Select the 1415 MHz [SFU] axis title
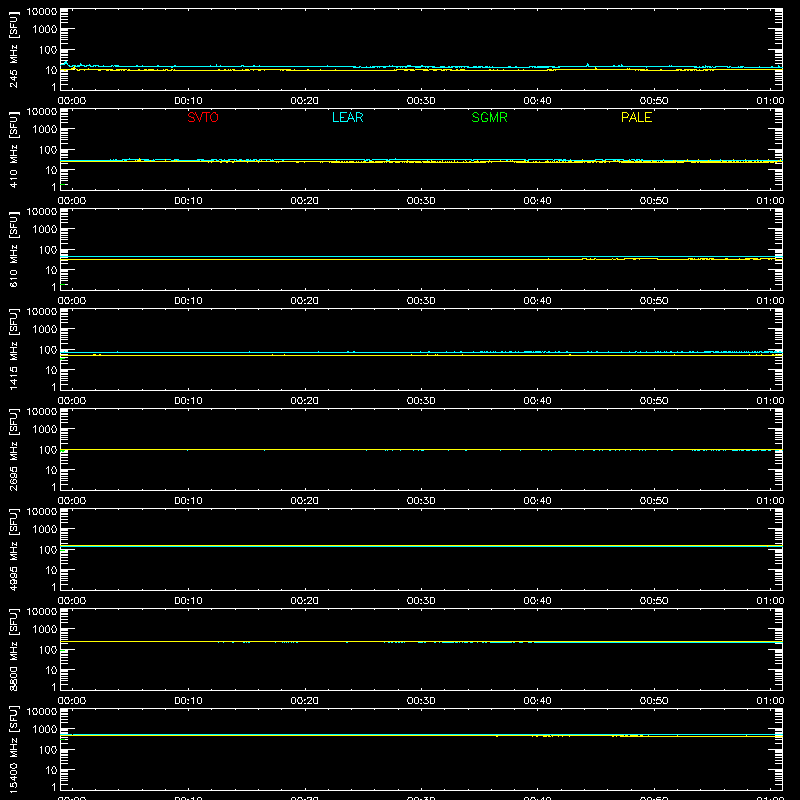The height and width of the screenshot is (800, 800). [13, 349]
